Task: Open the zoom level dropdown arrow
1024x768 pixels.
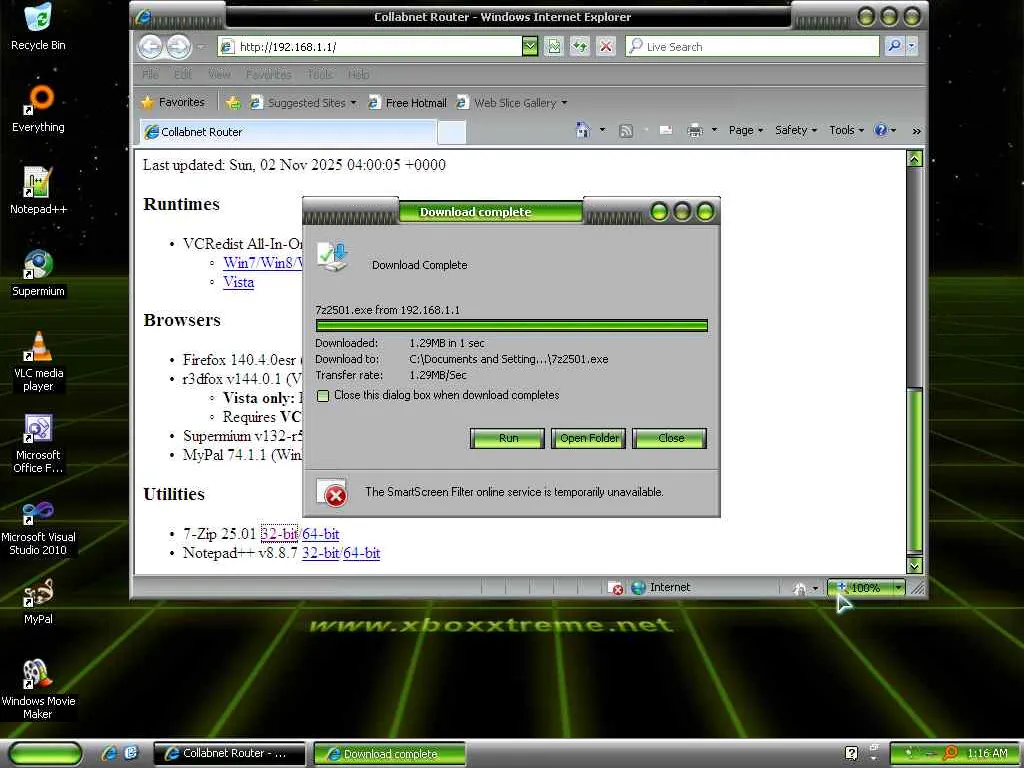Action: pyautogui.click(x=899, y=588)
